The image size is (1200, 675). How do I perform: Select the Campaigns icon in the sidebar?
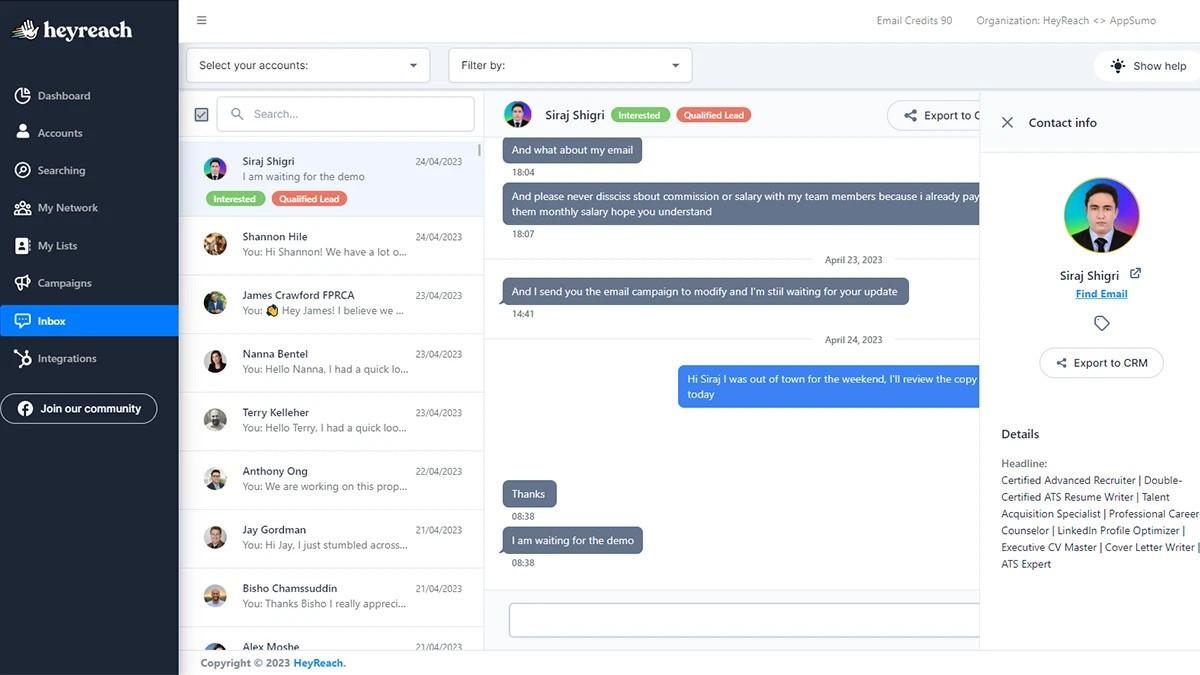click(x=22, y=283)
